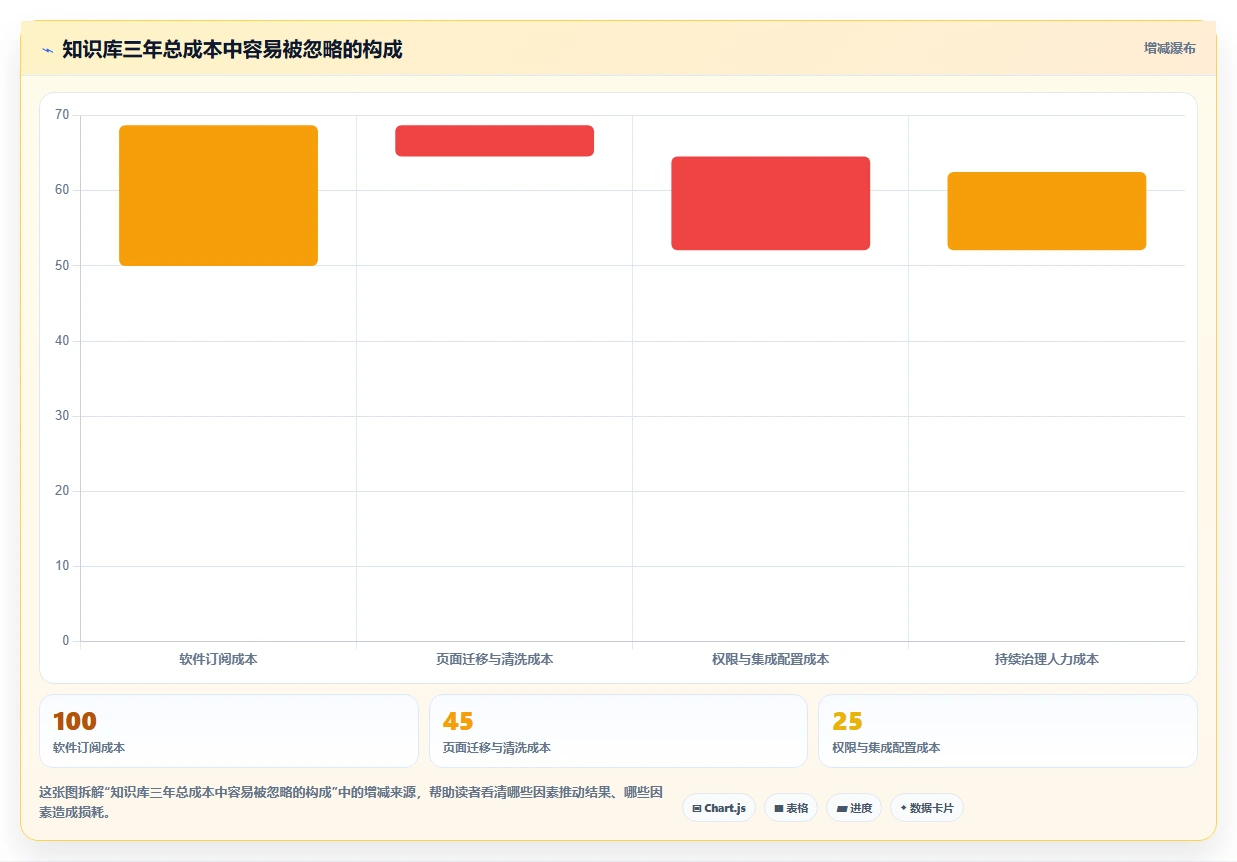The image size is (1237, 862).
Task: Click the orange 软件订阅成本 bar
Action: tap(218, 196)
